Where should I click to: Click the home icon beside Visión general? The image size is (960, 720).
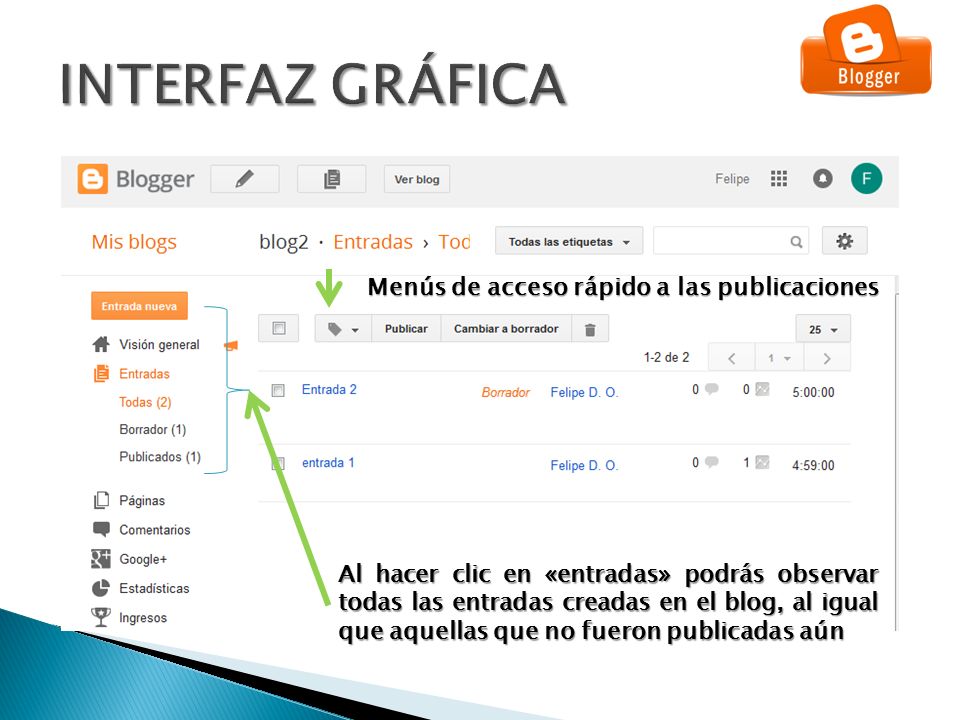tap(101, 344)
